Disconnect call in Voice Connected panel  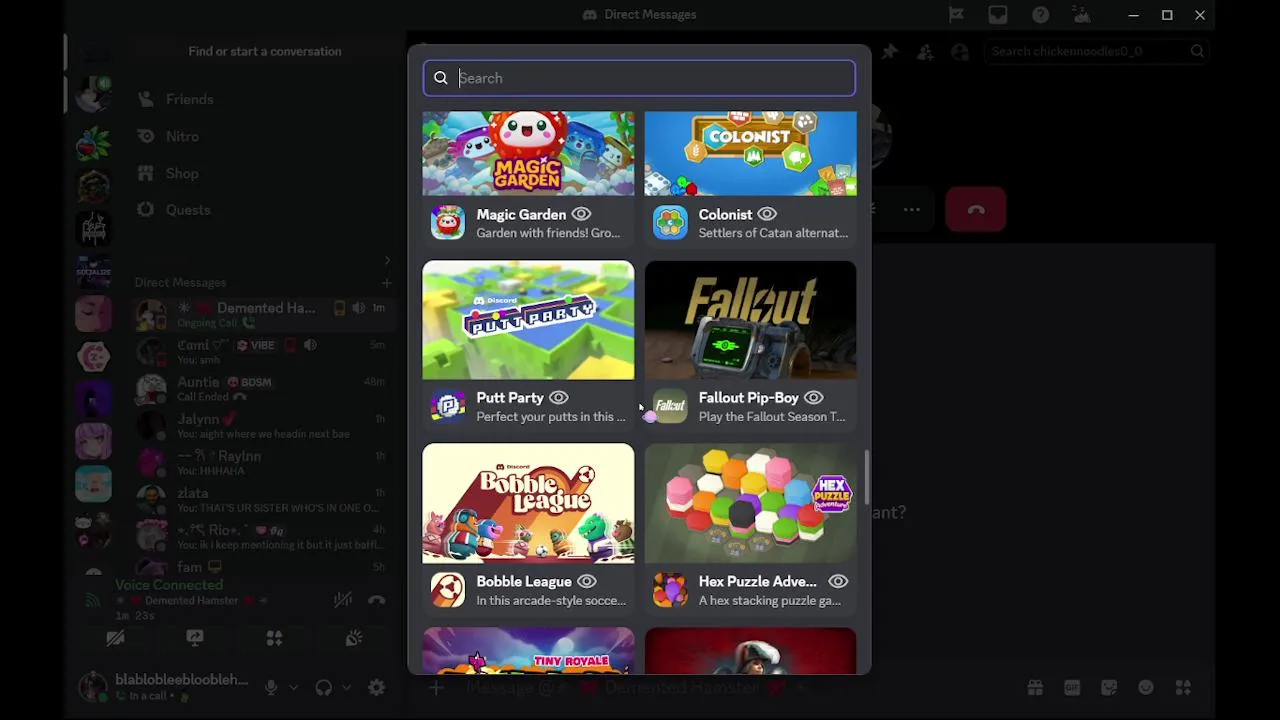(377, 599)
